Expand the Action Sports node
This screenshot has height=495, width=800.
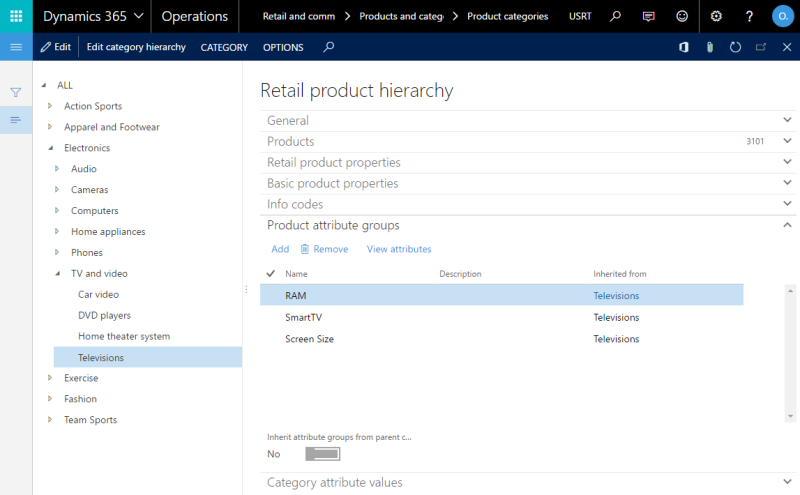[50, 106]
